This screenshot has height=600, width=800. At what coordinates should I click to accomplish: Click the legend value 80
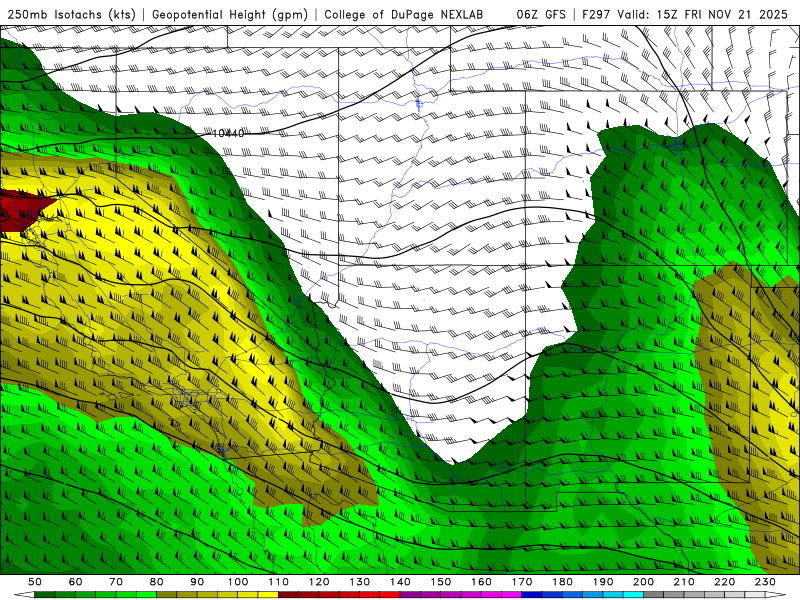pyautogui.click(x=156, y=582)
